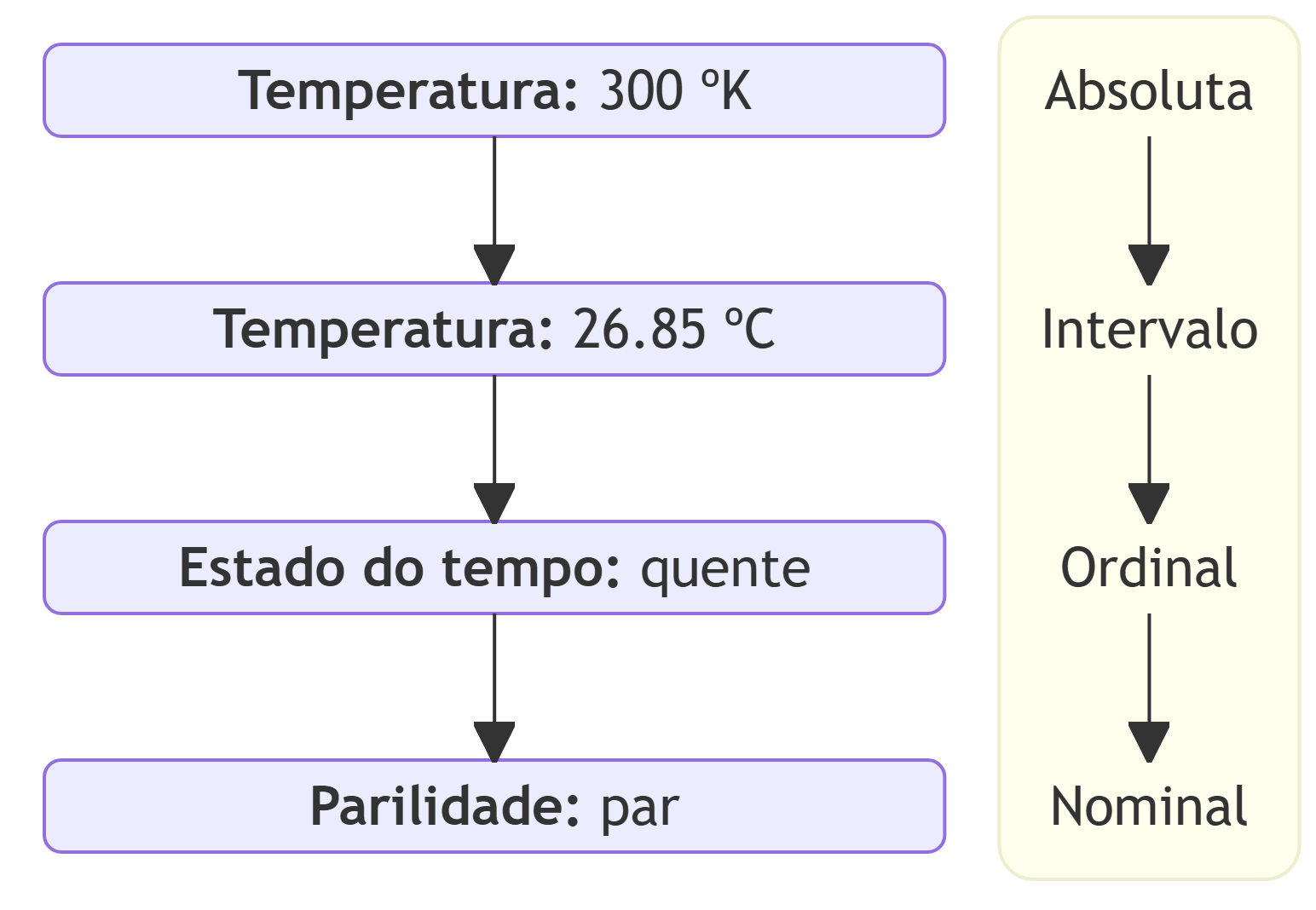1316x910 pixels.
Task: Click the yellow panel's empty area above Absoluta
Action: coord(1149,39)
